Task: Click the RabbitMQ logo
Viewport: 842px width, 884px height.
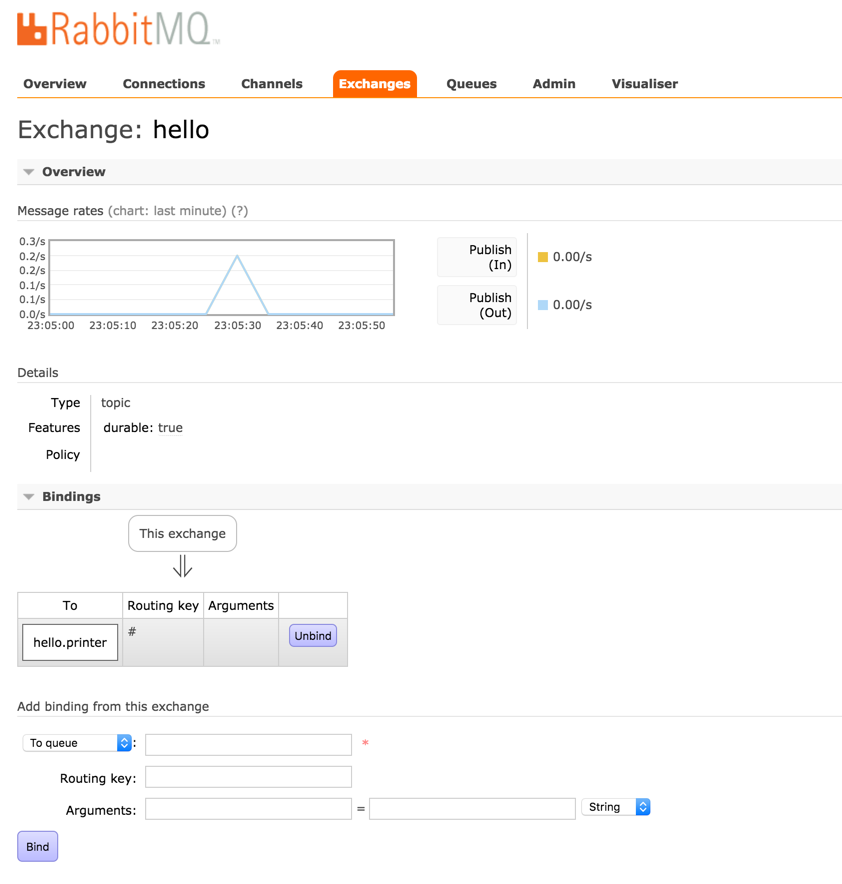Action: [x=118, y=29]
